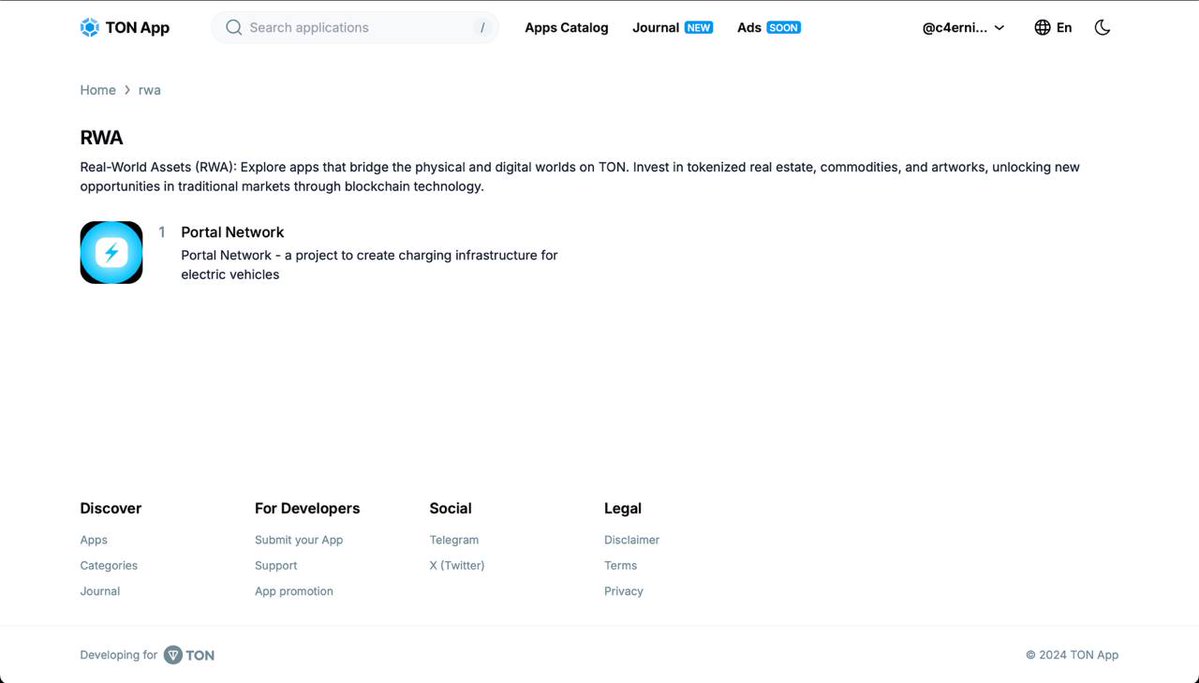1199x683 pixels.
Task: Click the Social footer heading
Action: tap(450, 509)
